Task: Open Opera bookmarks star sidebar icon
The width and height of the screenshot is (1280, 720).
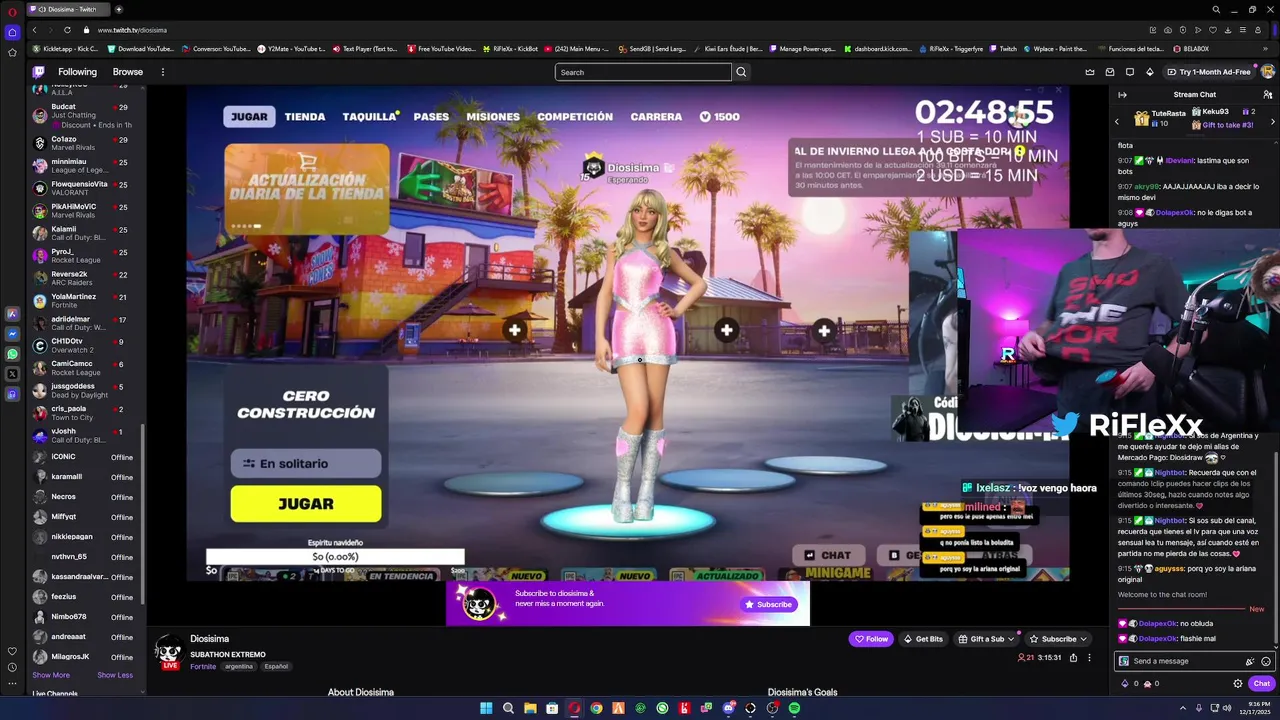Action: pos(12,52)
